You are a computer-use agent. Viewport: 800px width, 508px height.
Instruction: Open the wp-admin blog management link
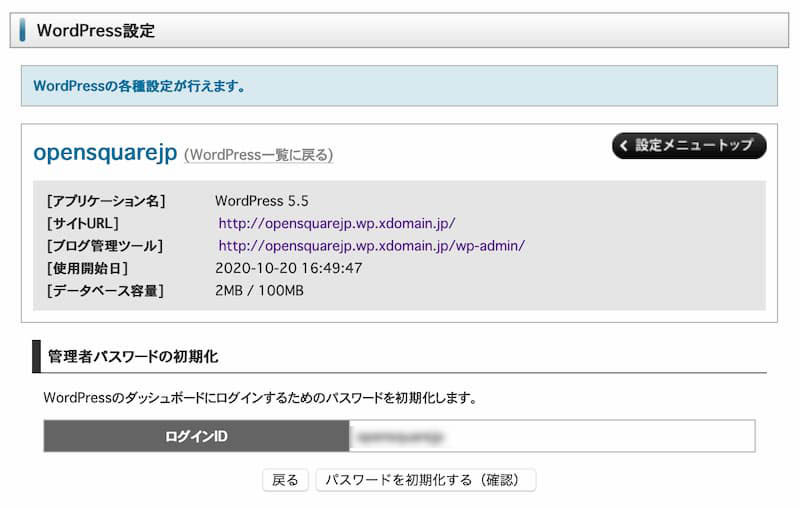point(371,245)
